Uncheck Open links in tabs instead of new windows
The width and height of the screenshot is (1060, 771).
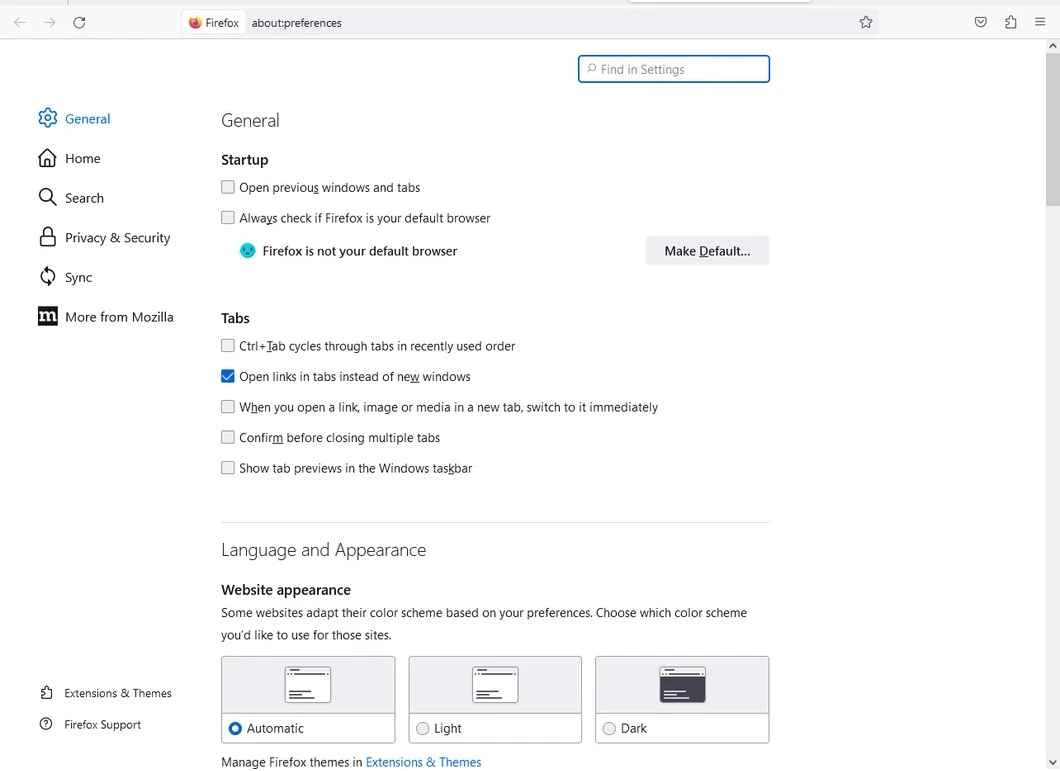pyautogui.click(x=228, y=376)
